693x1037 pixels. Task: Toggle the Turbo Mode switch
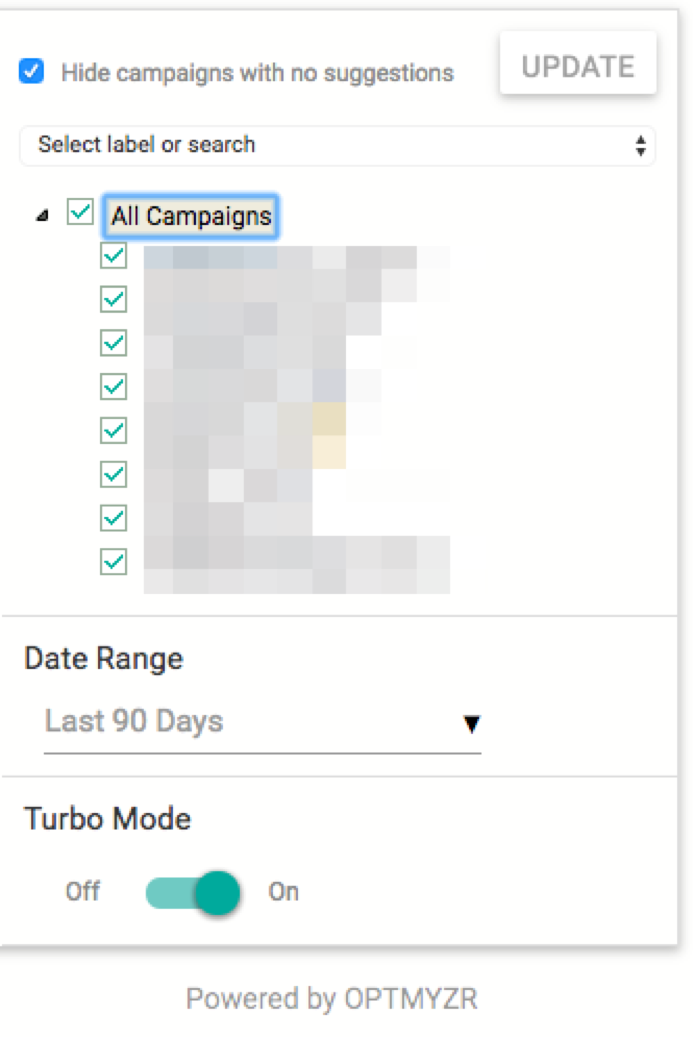tap(193, 892)
